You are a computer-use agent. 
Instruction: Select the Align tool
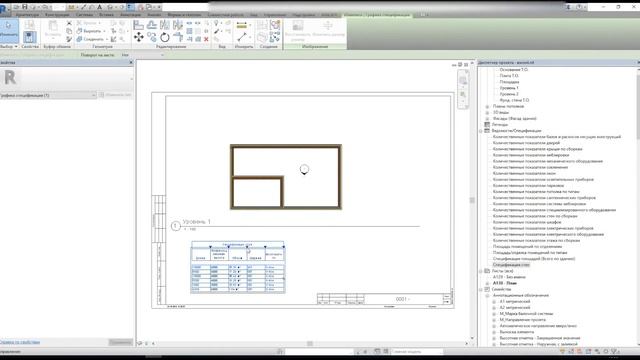pyautogui.click(x=138, y=25)
